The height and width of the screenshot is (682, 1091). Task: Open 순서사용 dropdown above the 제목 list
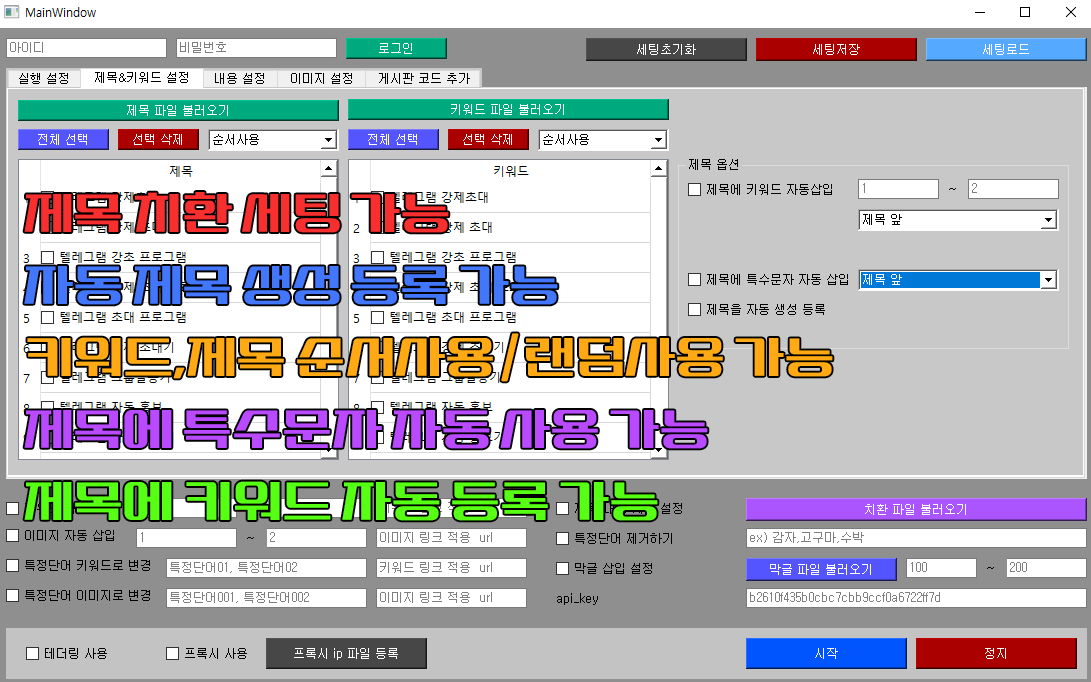[x=272, y=140]
